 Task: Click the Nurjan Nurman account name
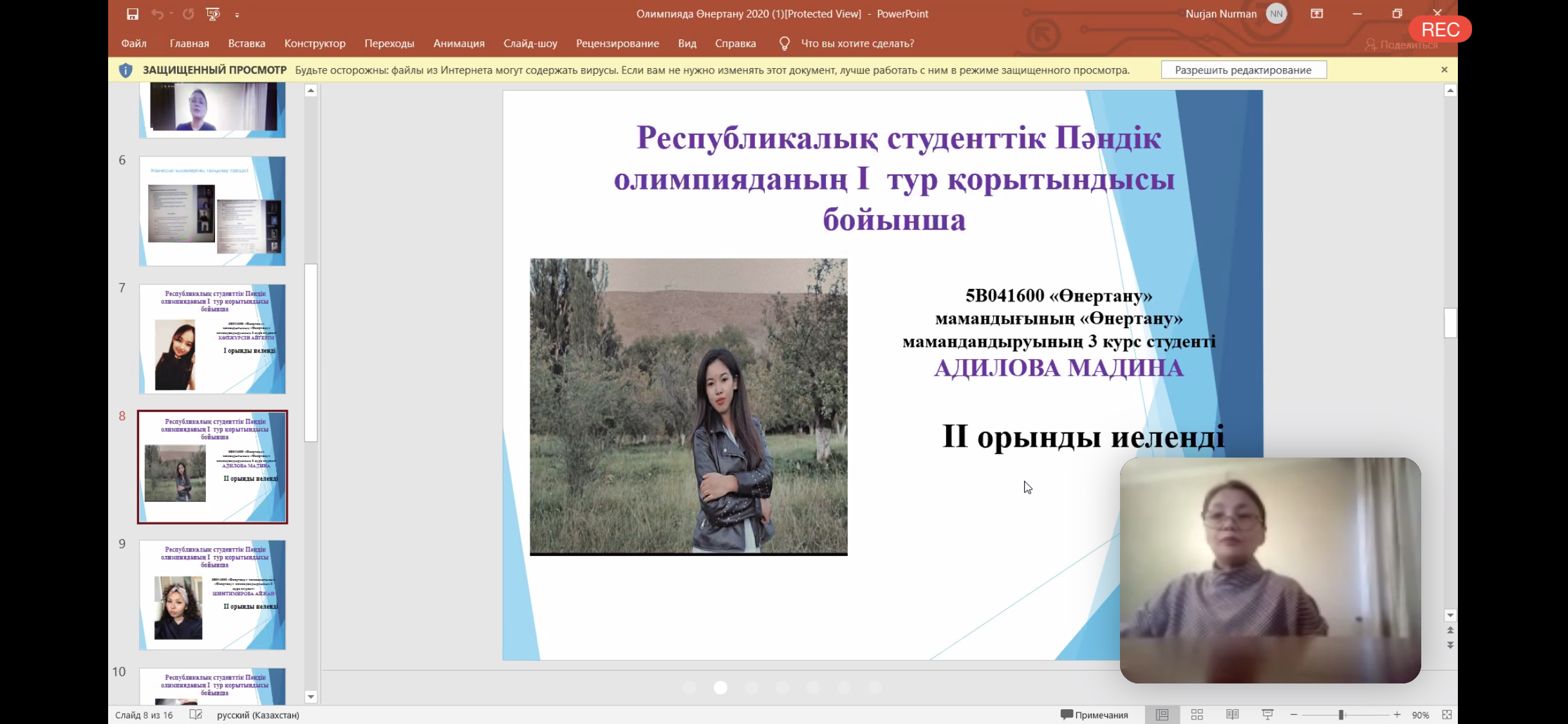(x=1220, y=14)
